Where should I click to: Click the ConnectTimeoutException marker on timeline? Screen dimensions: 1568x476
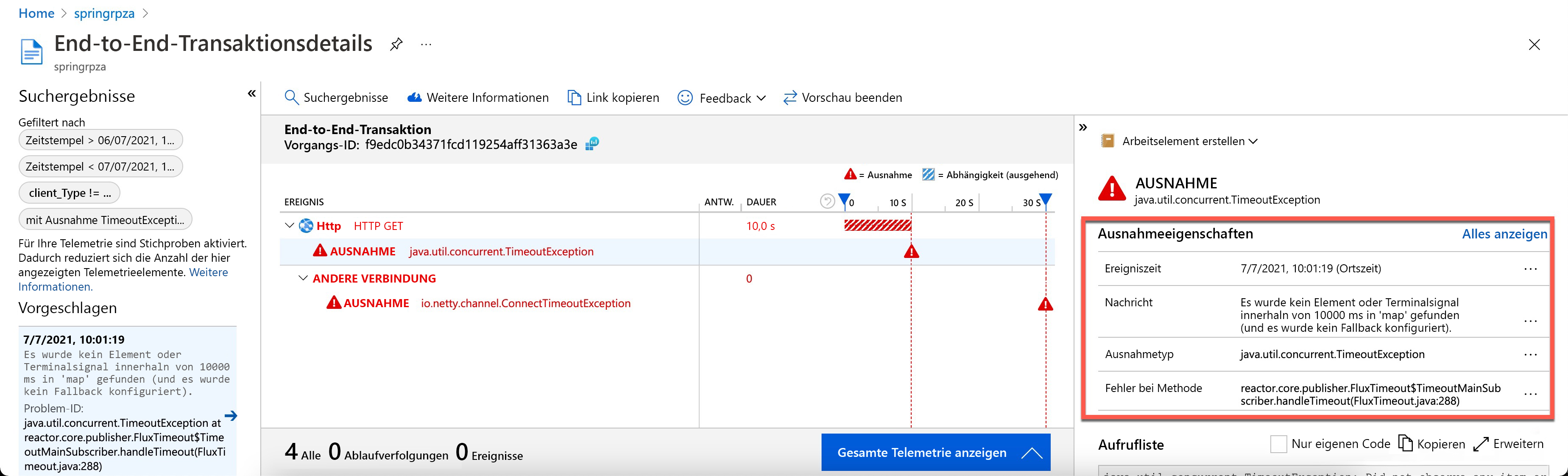click(1045, 304)
